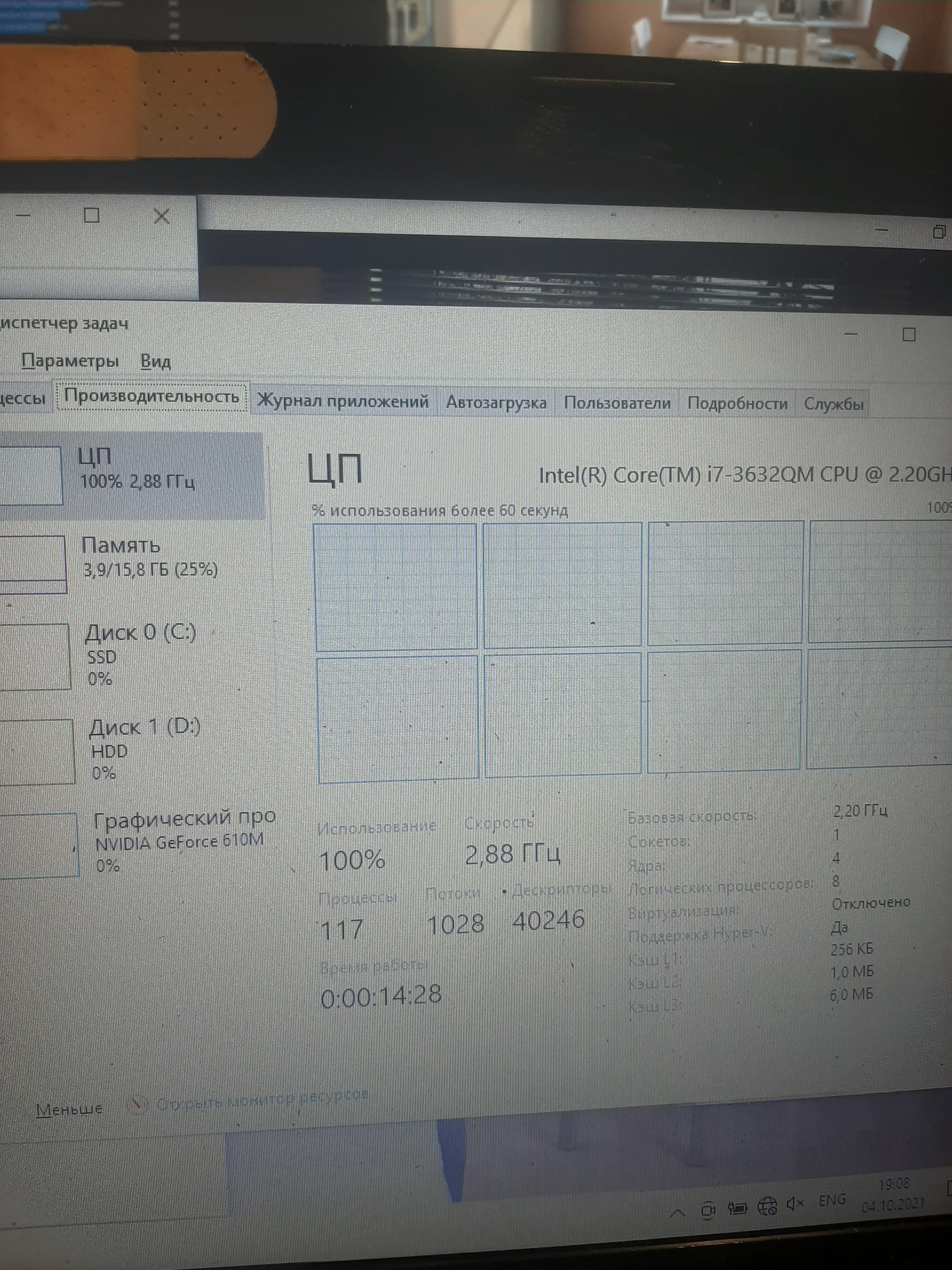Click the Процессы count 117
Viewport: 952px width, 1270px height.
342,930
